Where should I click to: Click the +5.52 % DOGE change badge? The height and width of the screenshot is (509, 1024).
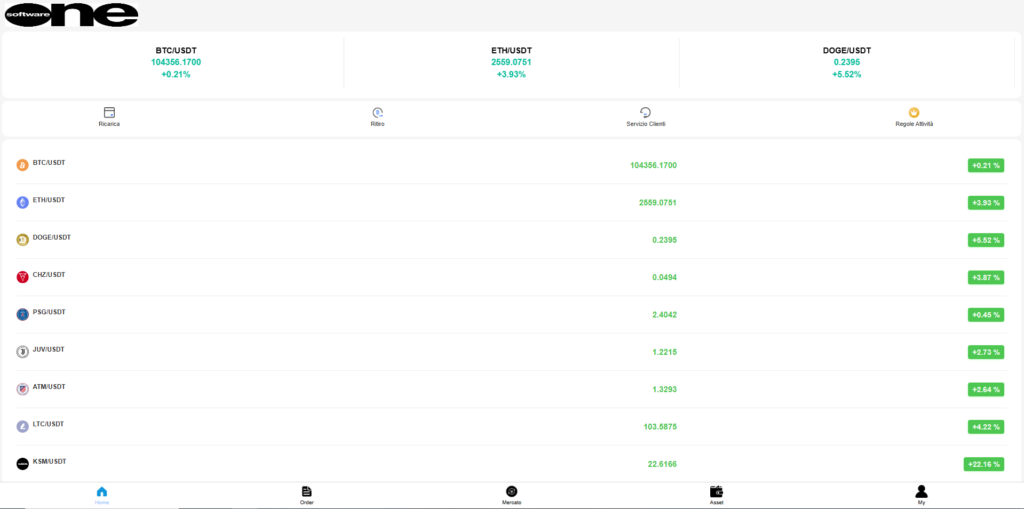point(985,240)
